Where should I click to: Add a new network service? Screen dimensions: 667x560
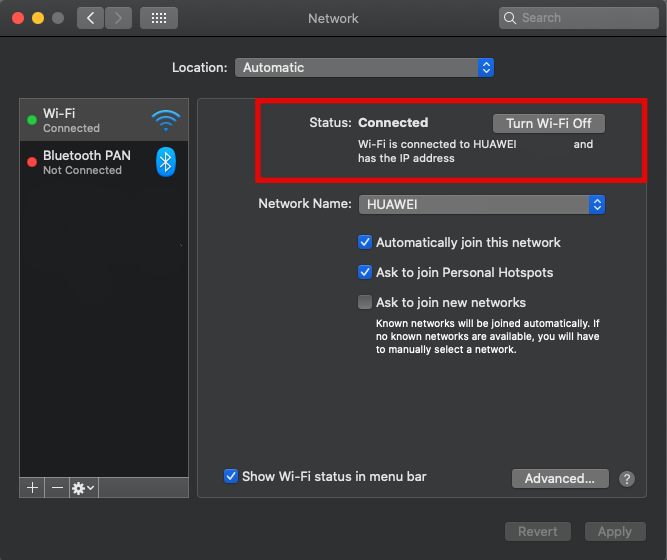pyautogui.click(x=32, y=487)
